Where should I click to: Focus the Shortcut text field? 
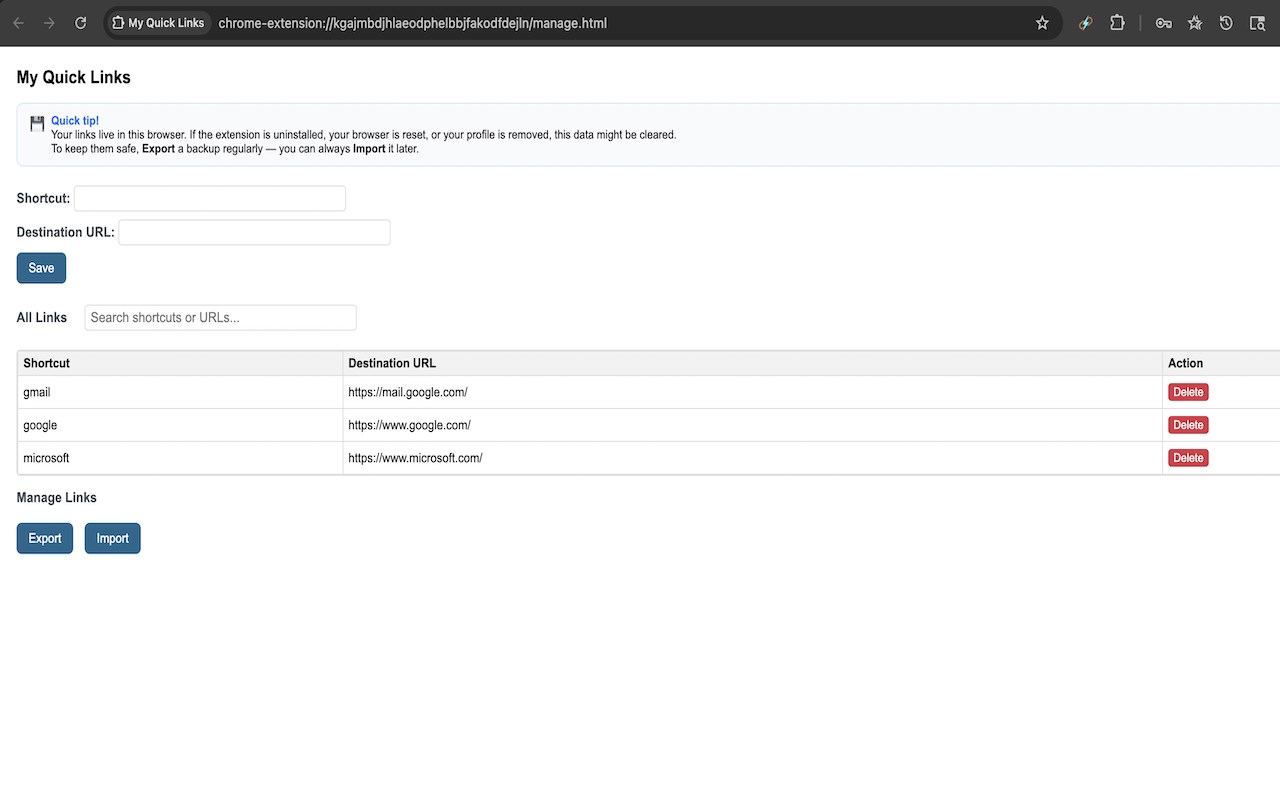tap(210, 198)
